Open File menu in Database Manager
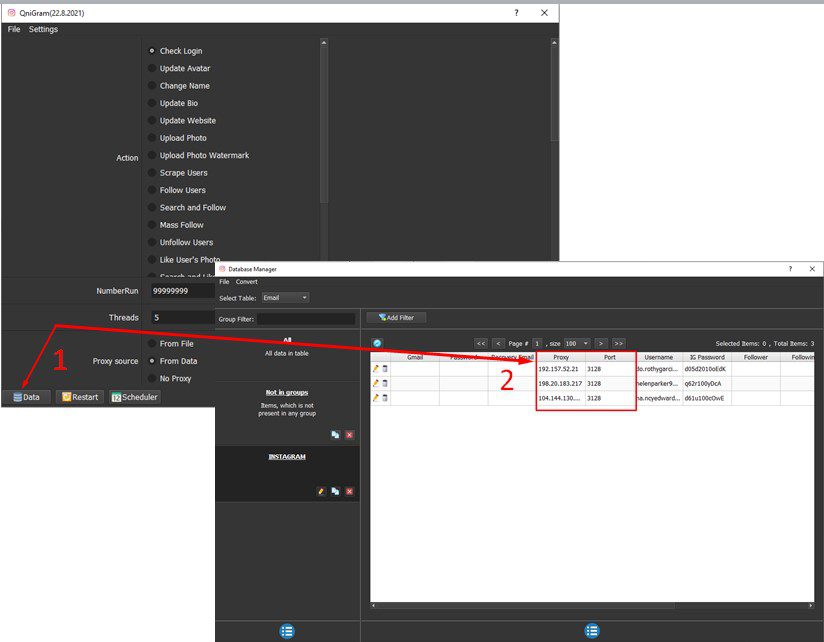The image size is (824, 642). (224, 282)
